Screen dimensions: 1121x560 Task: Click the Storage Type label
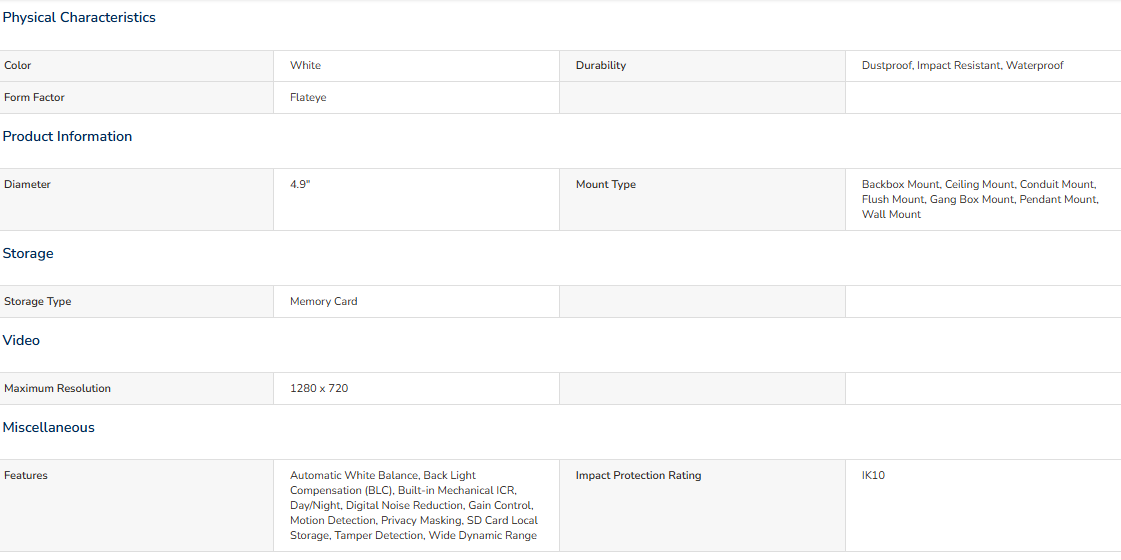coord(38,301)
